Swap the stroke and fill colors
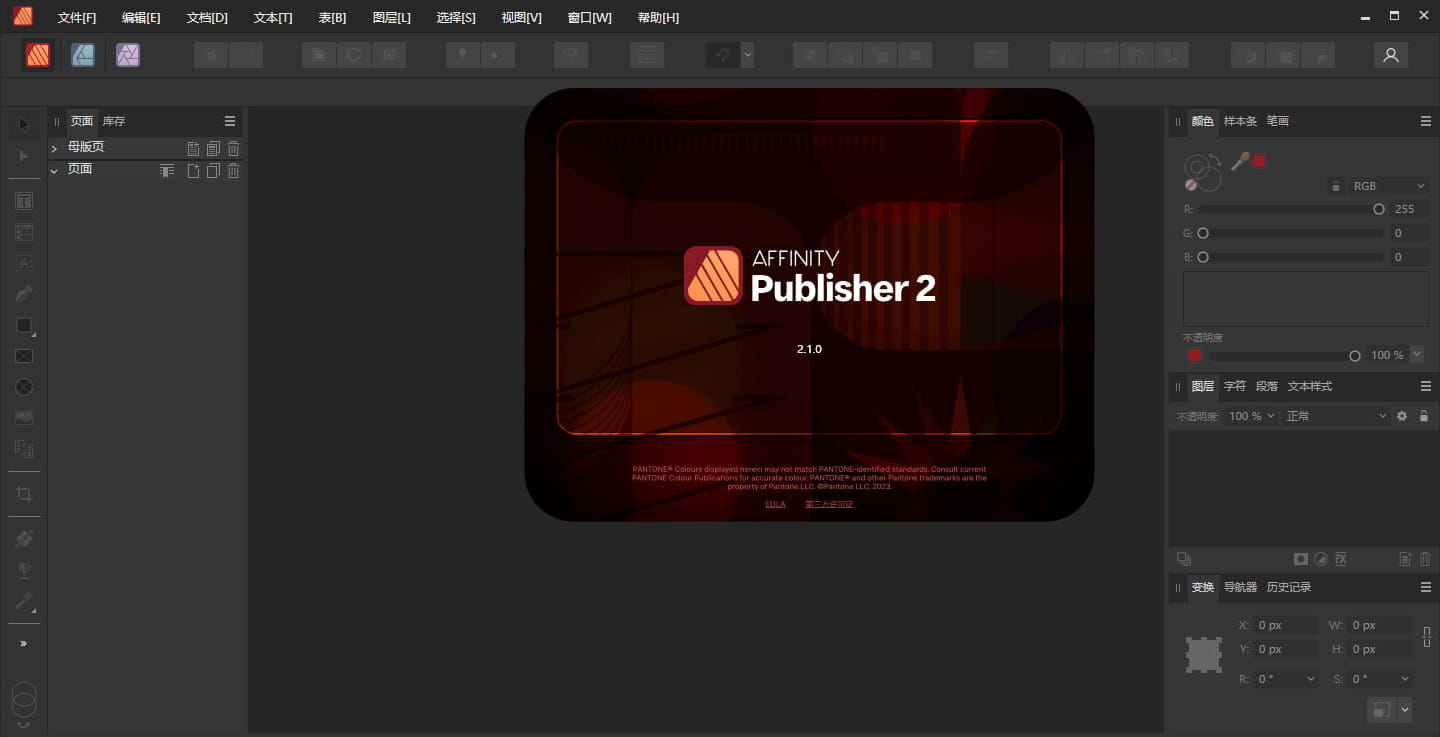Viewport: 1440px width, 737px height. tap(1214, 159)
